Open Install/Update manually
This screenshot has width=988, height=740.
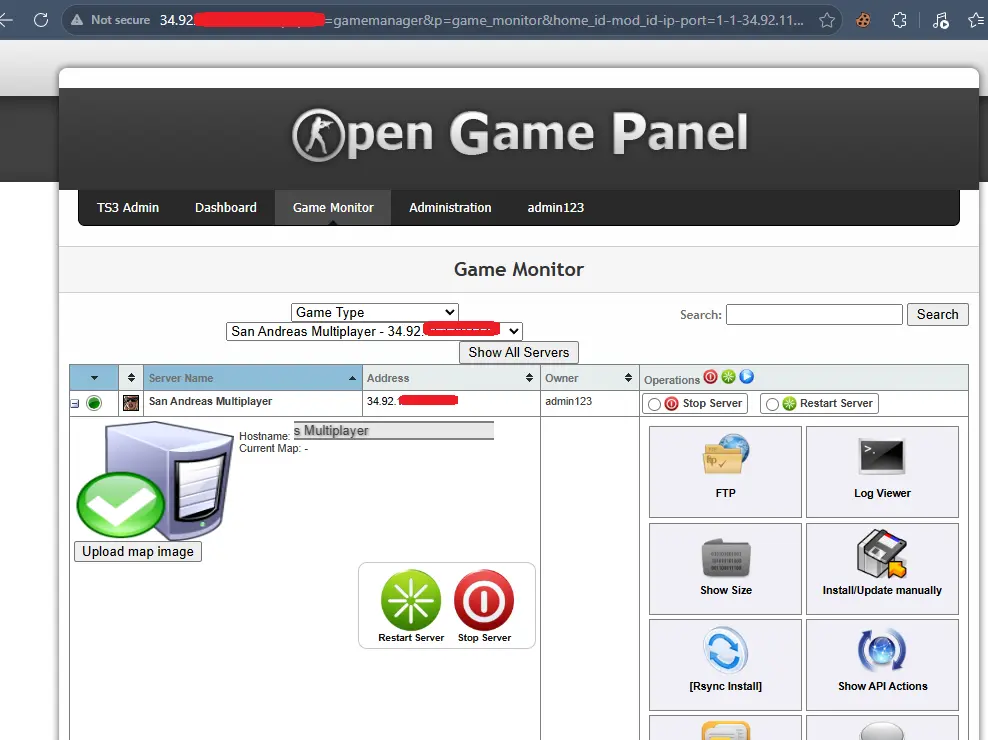(882, 569)
